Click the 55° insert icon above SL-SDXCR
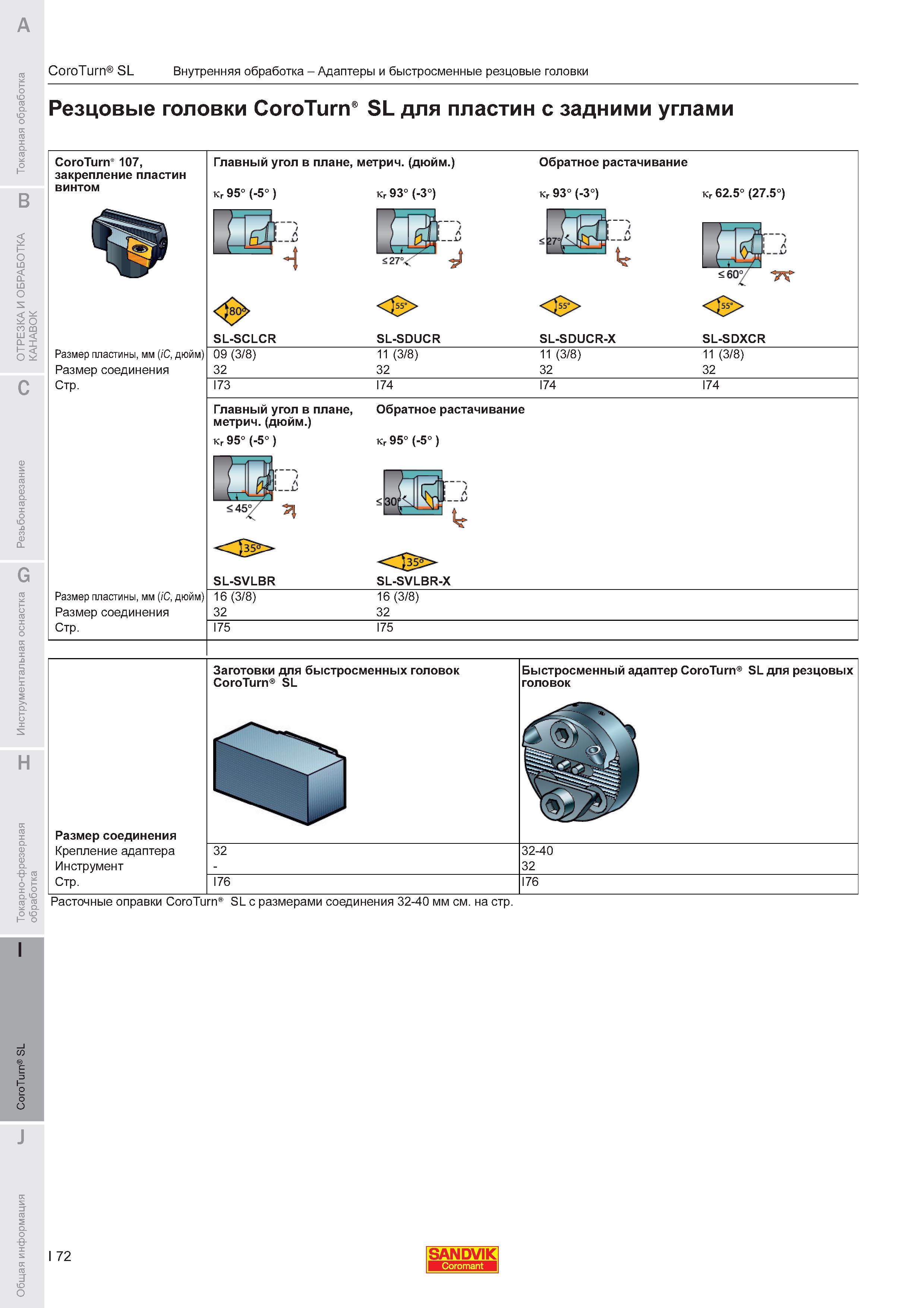This screenshot has width=924, height=1308. pos(722,306)
